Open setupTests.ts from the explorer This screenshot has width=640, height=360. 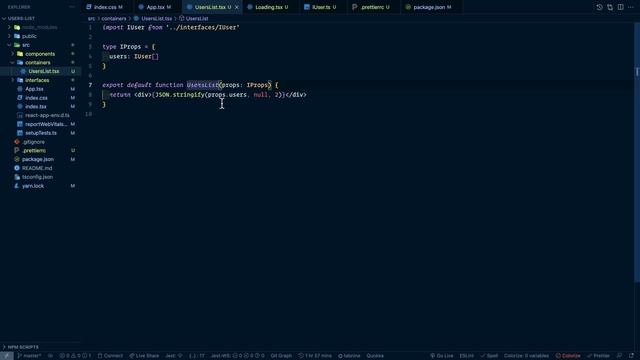(x=41, y=133)
